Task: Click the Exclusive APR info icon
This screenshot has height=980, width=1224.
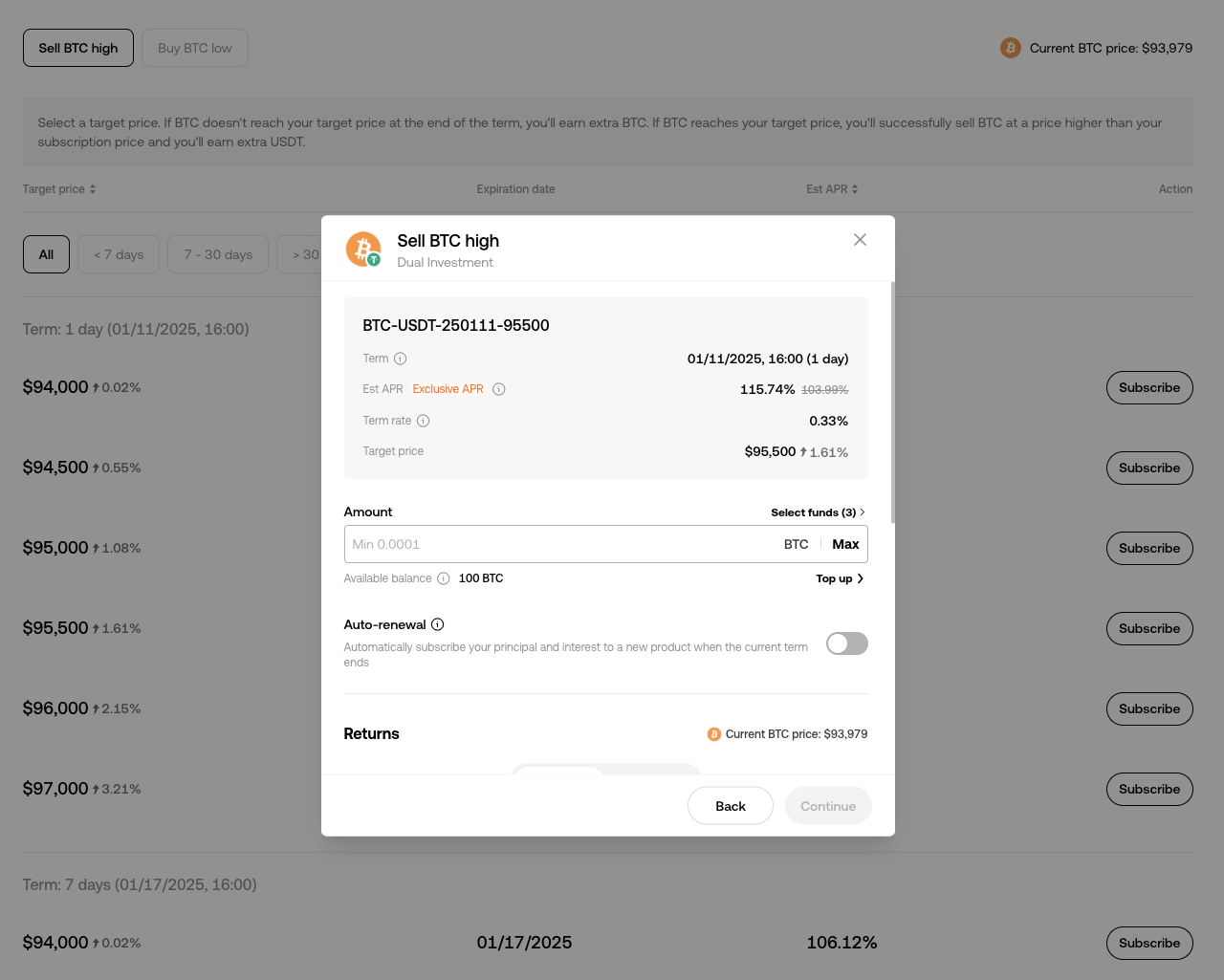Action: click(x=498, y=389)
